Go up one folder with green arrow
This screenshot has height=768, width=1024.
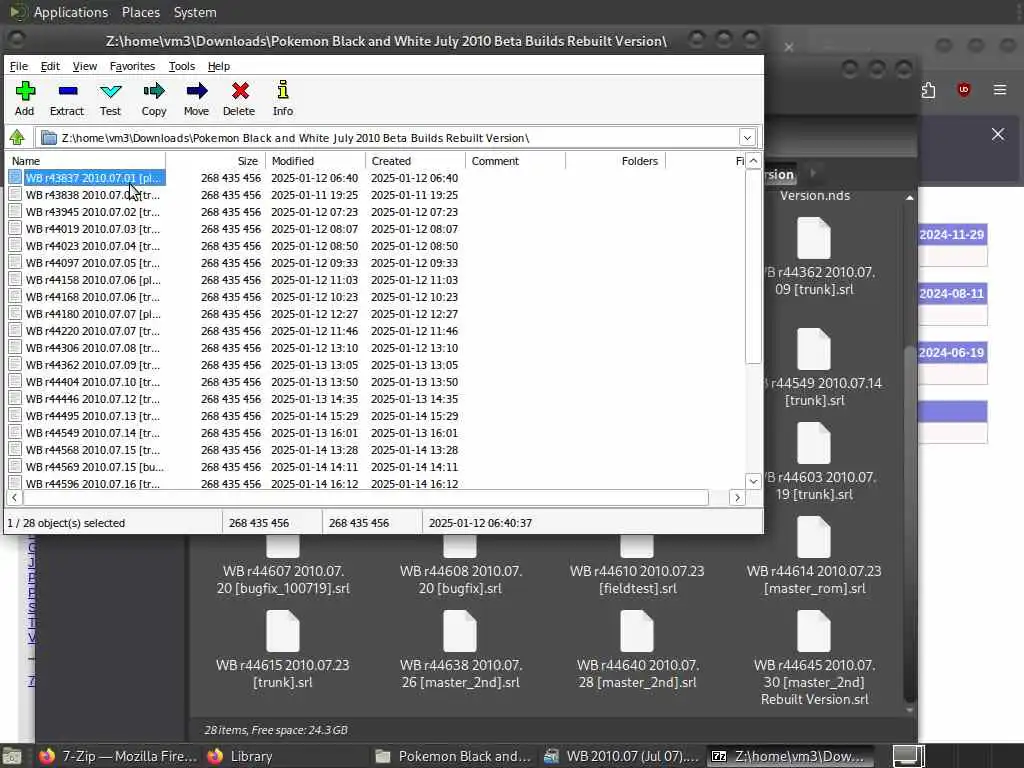point(17,138)
